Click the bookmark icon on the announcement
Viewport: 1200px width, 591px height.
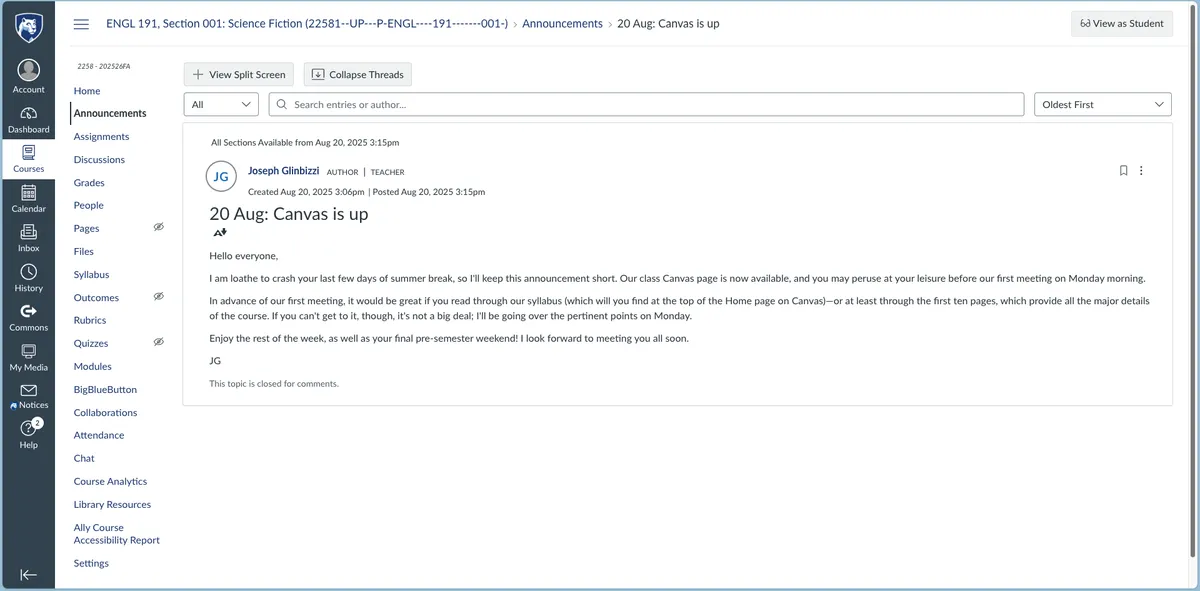(1123, 171)
